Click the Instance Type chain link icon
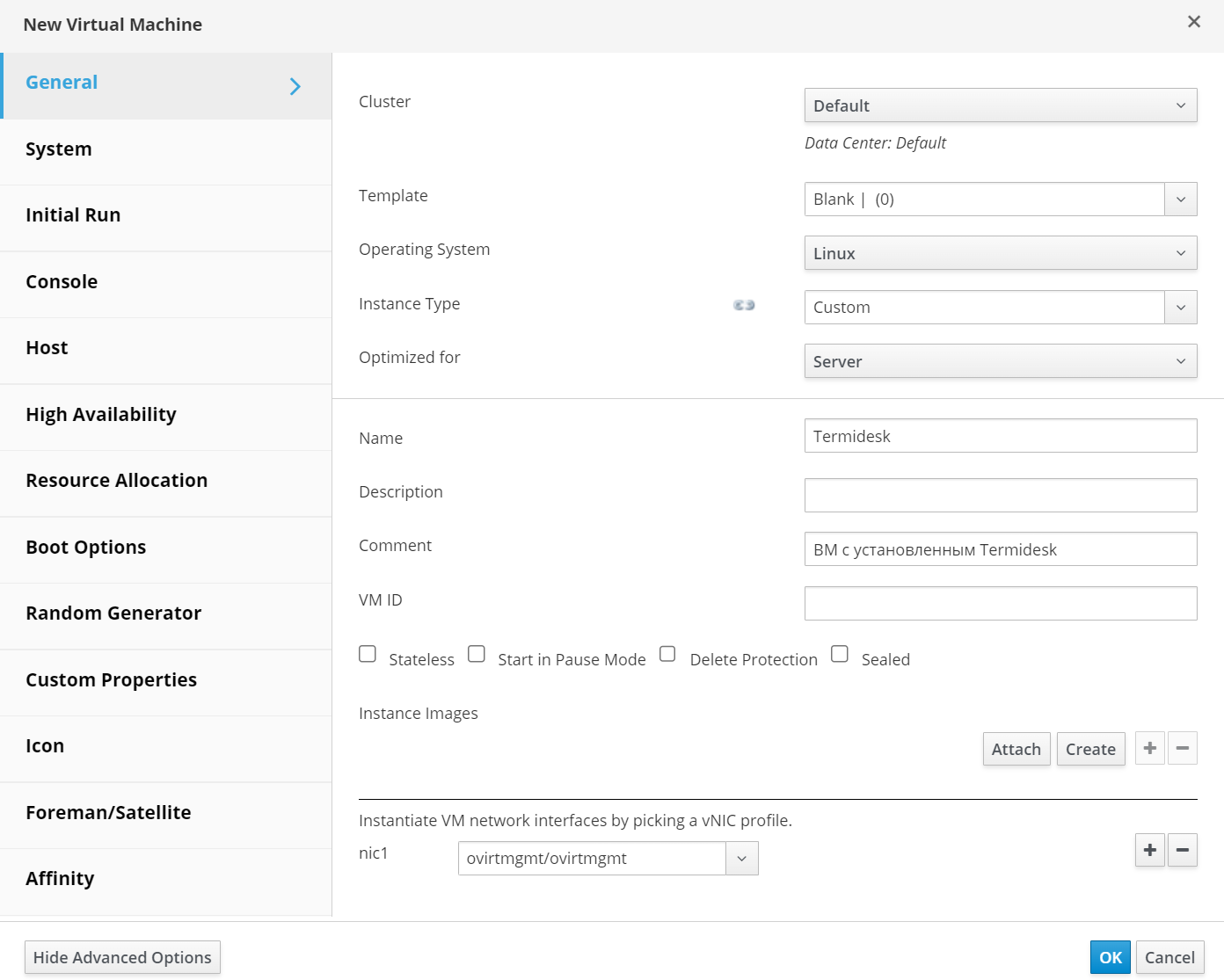 (x=744, y=305)
